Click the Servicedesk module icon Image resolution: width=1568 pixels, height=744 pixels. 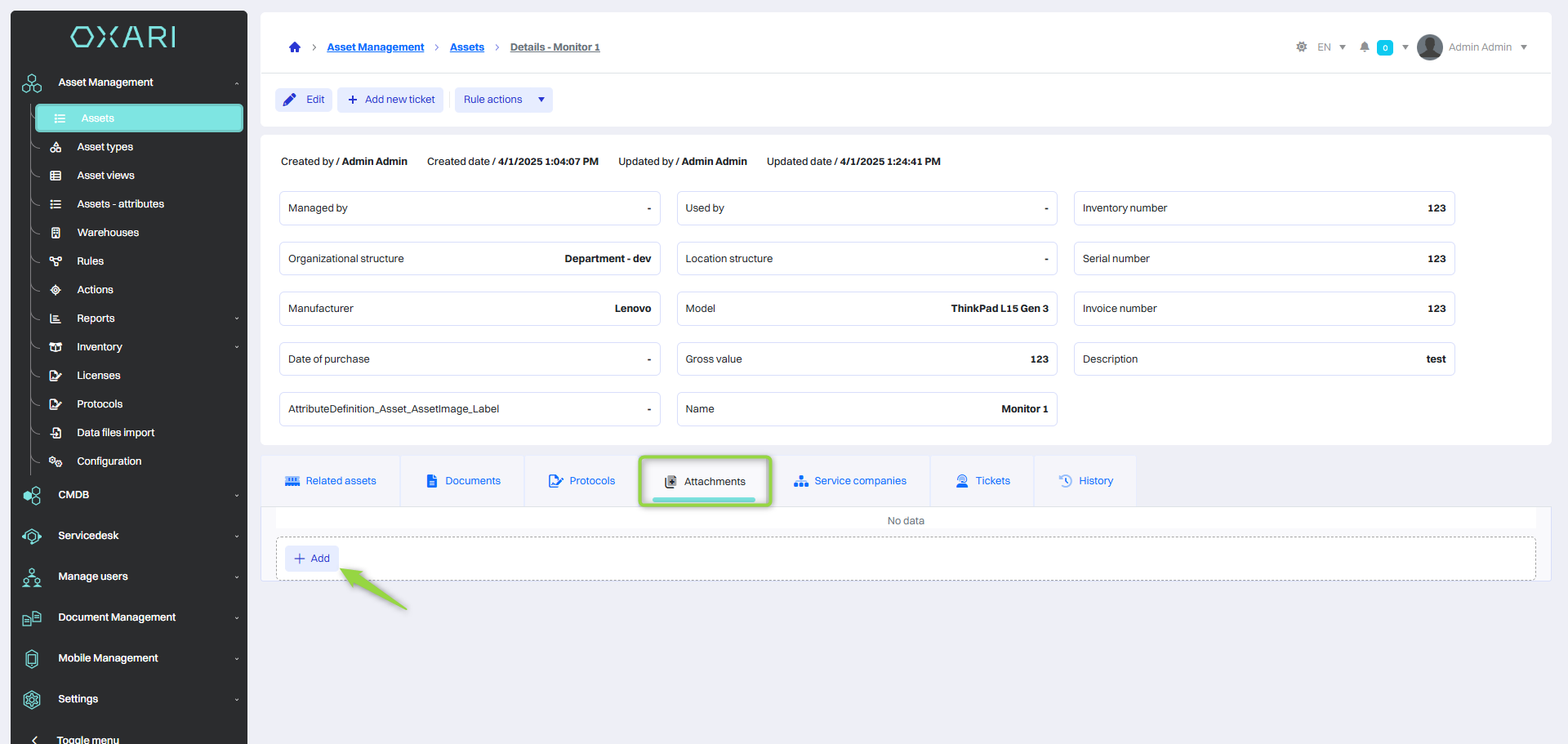pyautogui.click(x=32, y=537)
